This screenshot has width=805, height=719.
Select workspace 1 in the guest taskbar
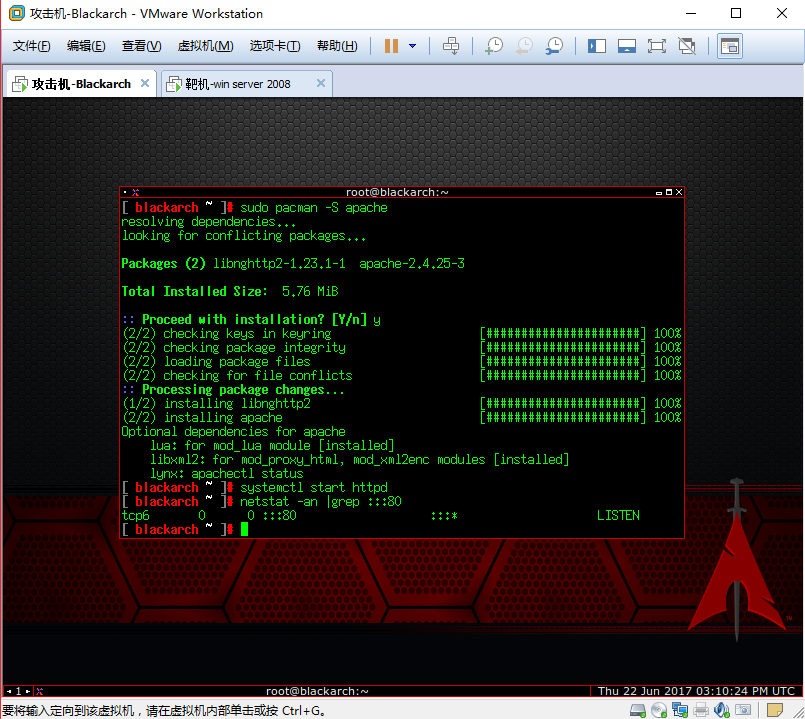[x=18, y=691]
